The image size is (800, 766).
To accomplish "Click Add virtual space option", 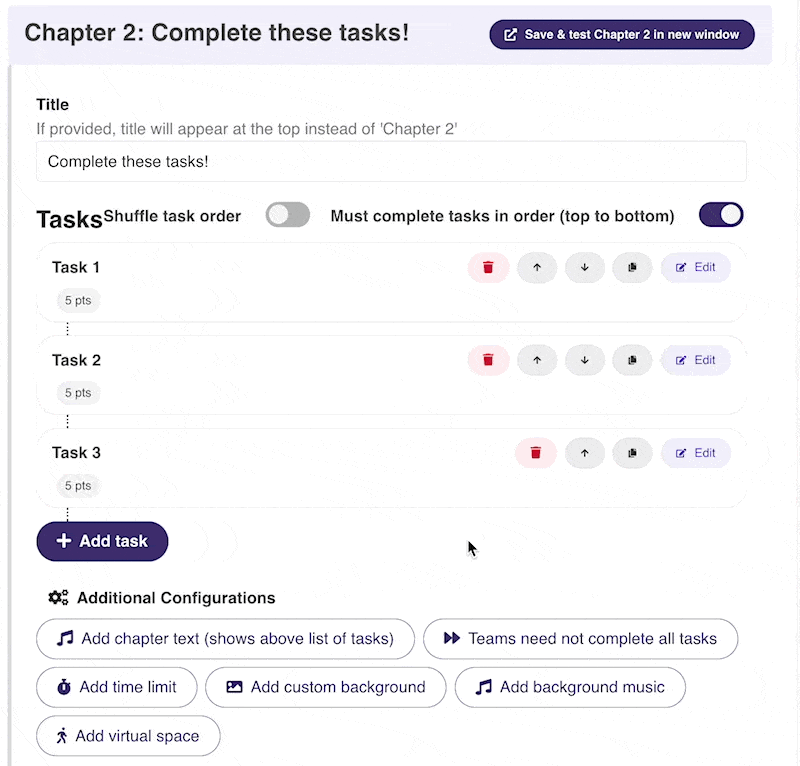I will [129, 736].
